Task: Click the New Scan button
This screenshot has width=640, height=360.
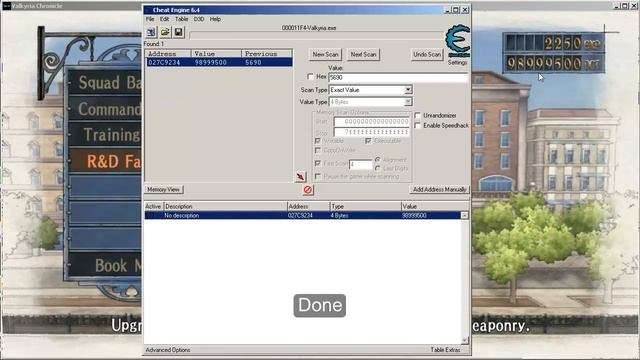Action: coord(325,54)
